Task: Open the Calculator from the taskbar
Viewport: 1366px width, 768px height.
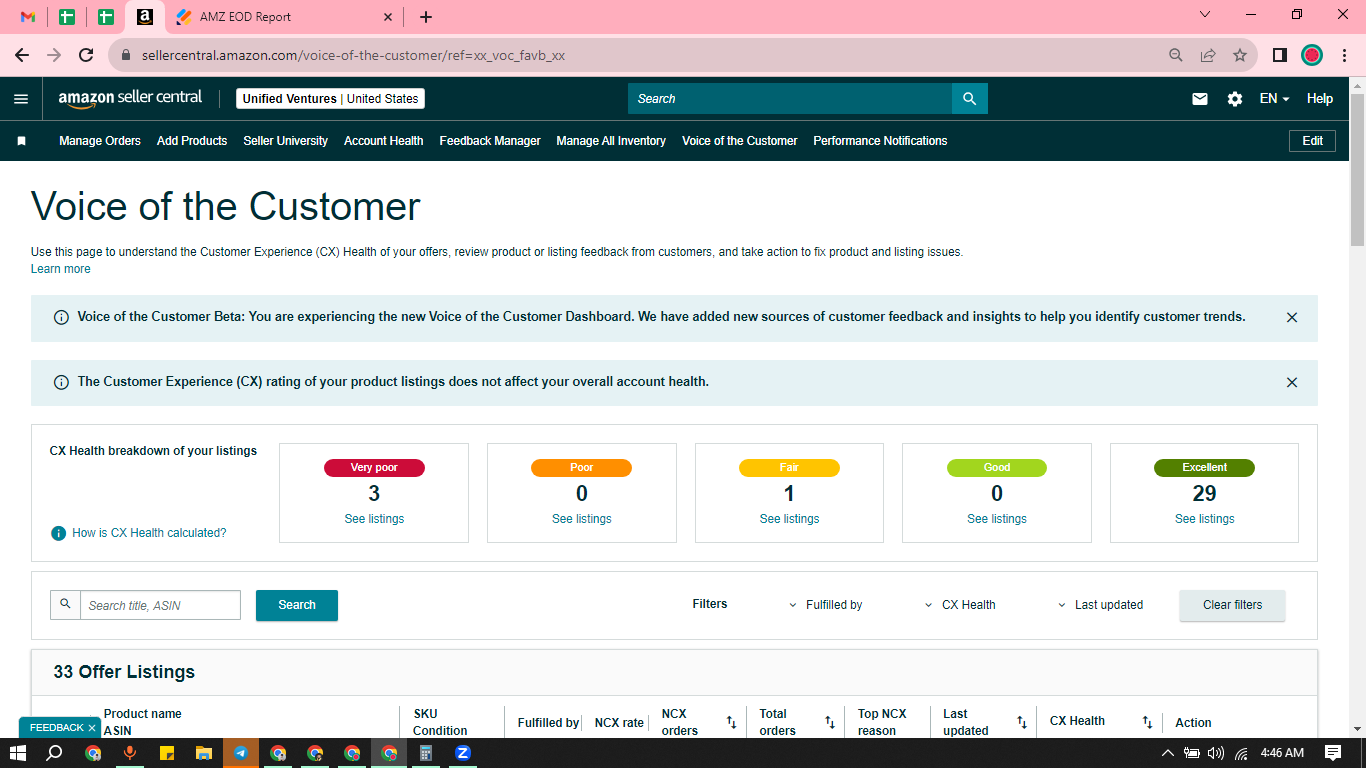Action: 425,753
